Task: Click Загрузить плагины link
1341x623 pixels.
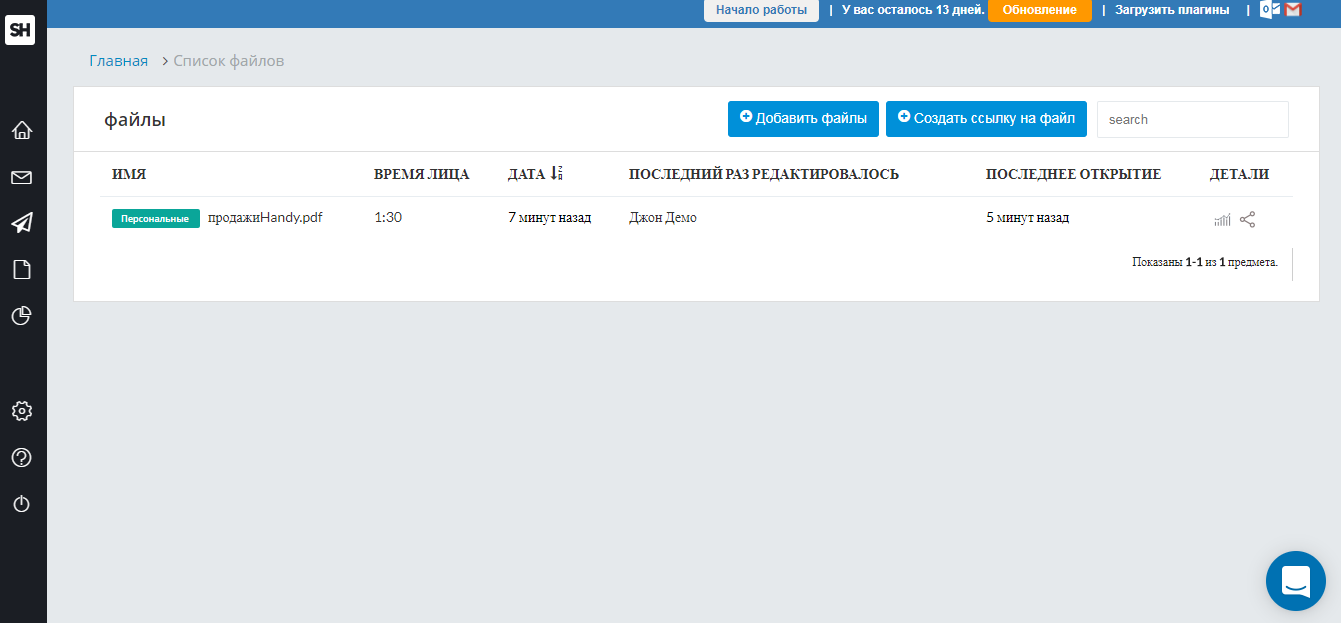Action: click(1172, 10)
